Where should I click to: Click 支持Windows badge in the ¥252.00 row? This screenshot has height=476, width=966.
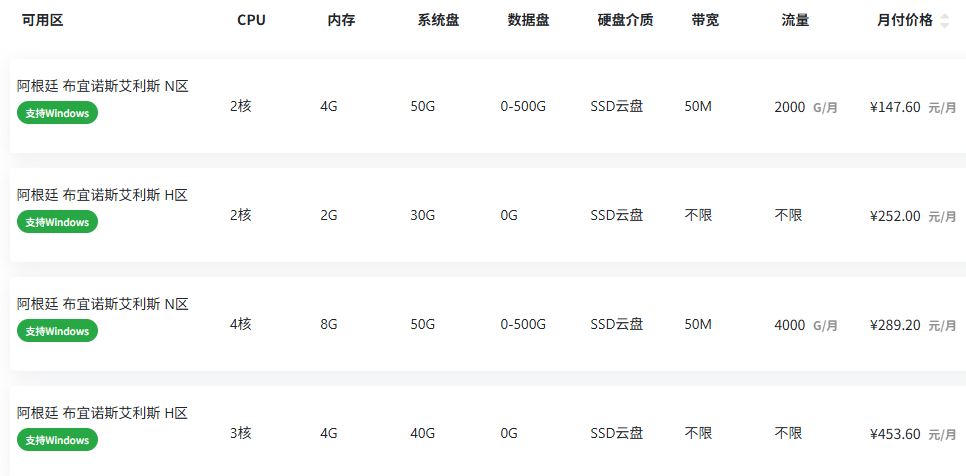(x=57, y=222)
